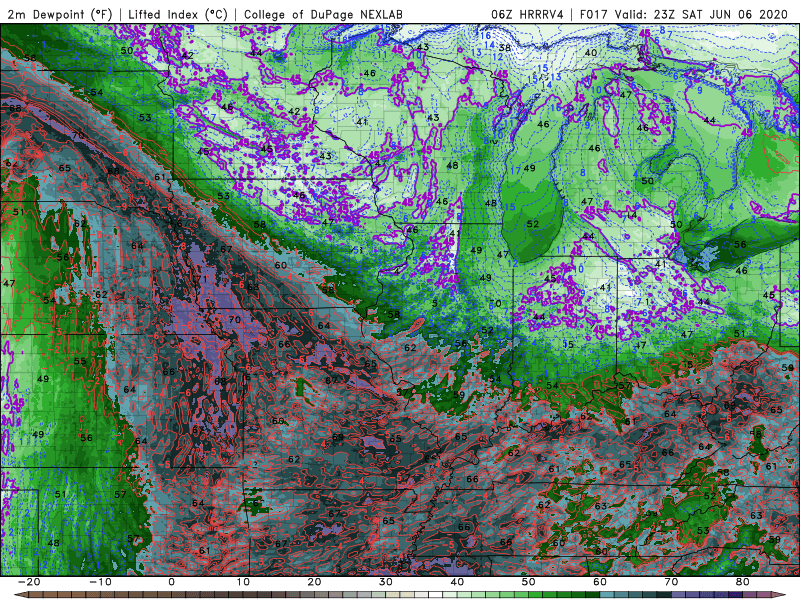Click the right arrow end of the color bar

point(780,595)
